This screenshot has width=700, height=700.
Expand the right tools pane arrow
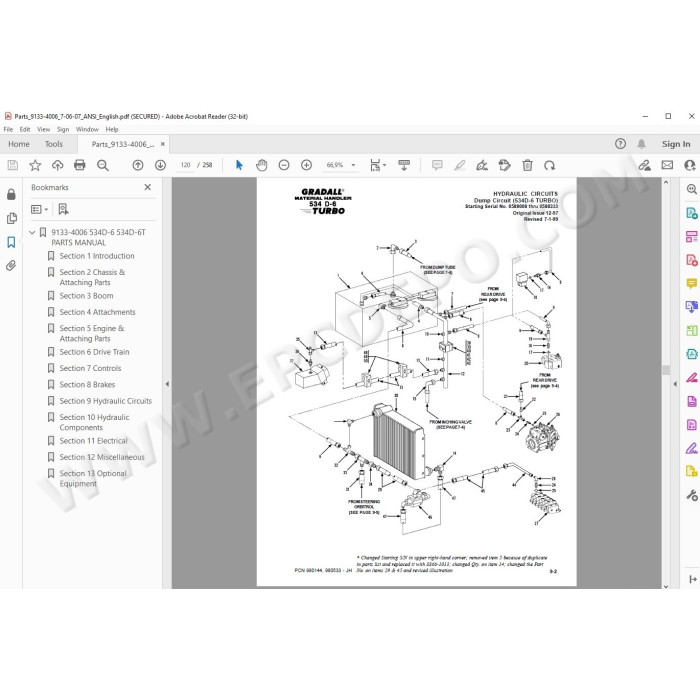[x=675, y=383]
